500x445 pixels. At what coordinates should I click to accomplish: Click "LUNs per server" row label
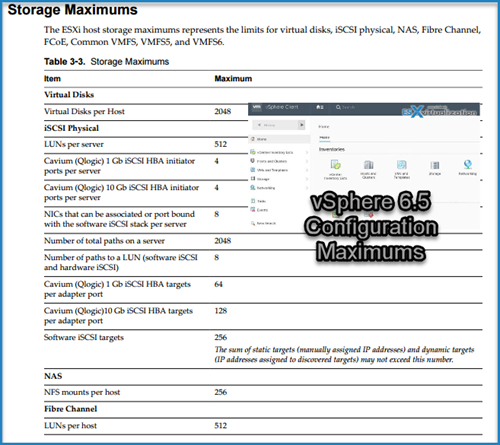click(x=74, y=144)
